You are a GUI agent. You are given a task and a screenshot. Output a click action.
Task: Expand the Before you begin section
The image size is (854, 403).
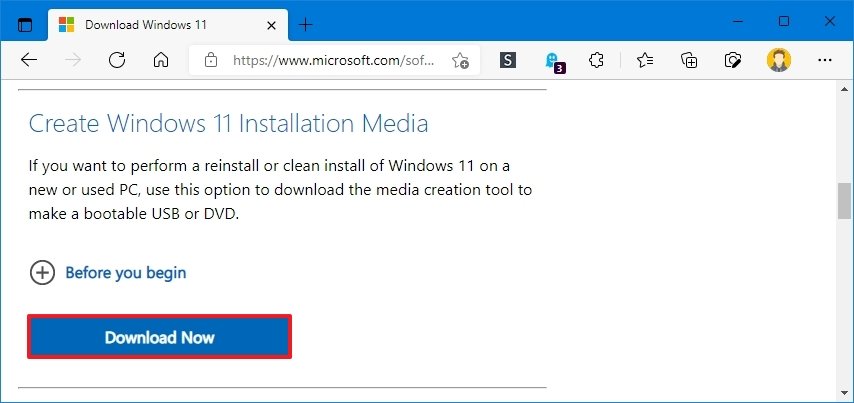(42, 272)
